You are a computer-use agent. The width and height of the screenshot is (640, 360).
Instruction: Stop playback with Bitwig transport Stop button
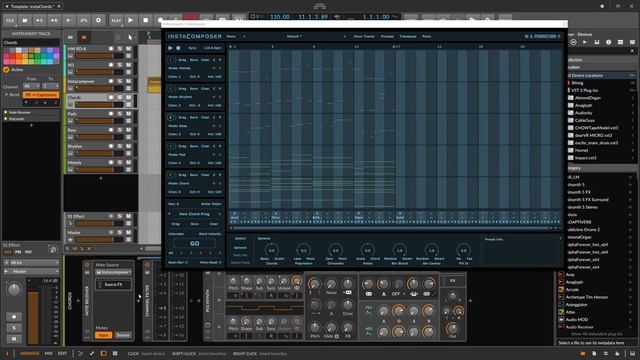coord(146,20)
